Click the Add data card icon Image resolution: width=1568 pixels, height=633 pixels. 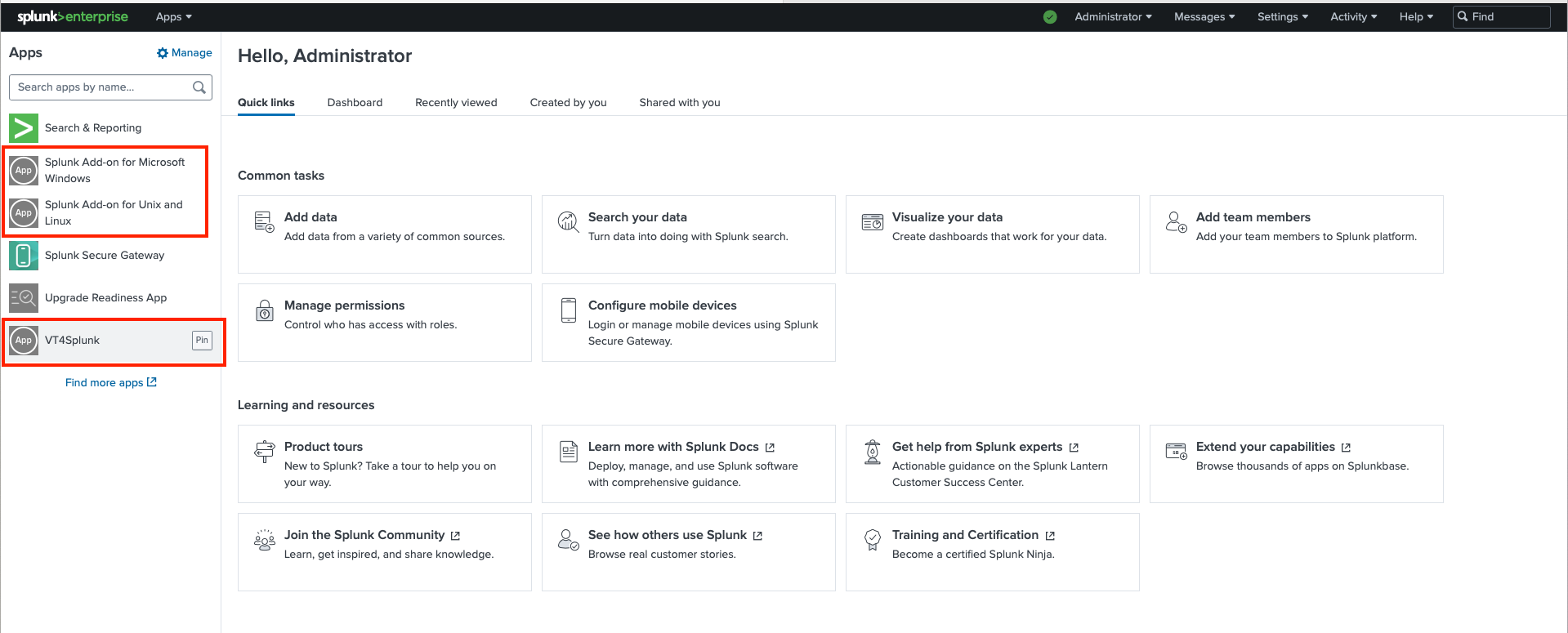point(264,221)
